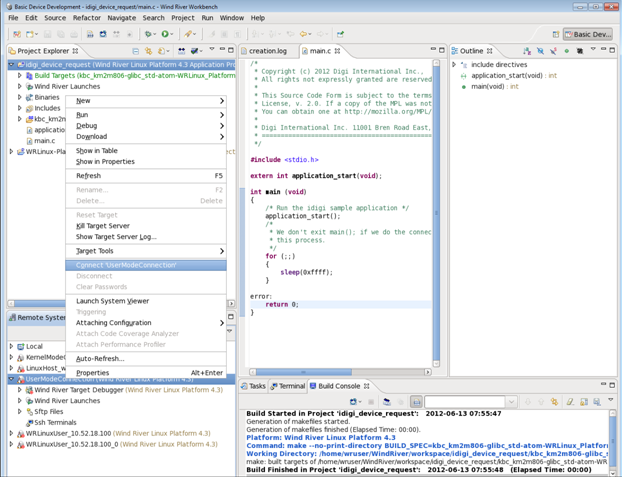Click scroll lock icon in Build Console

coord(416,402)
